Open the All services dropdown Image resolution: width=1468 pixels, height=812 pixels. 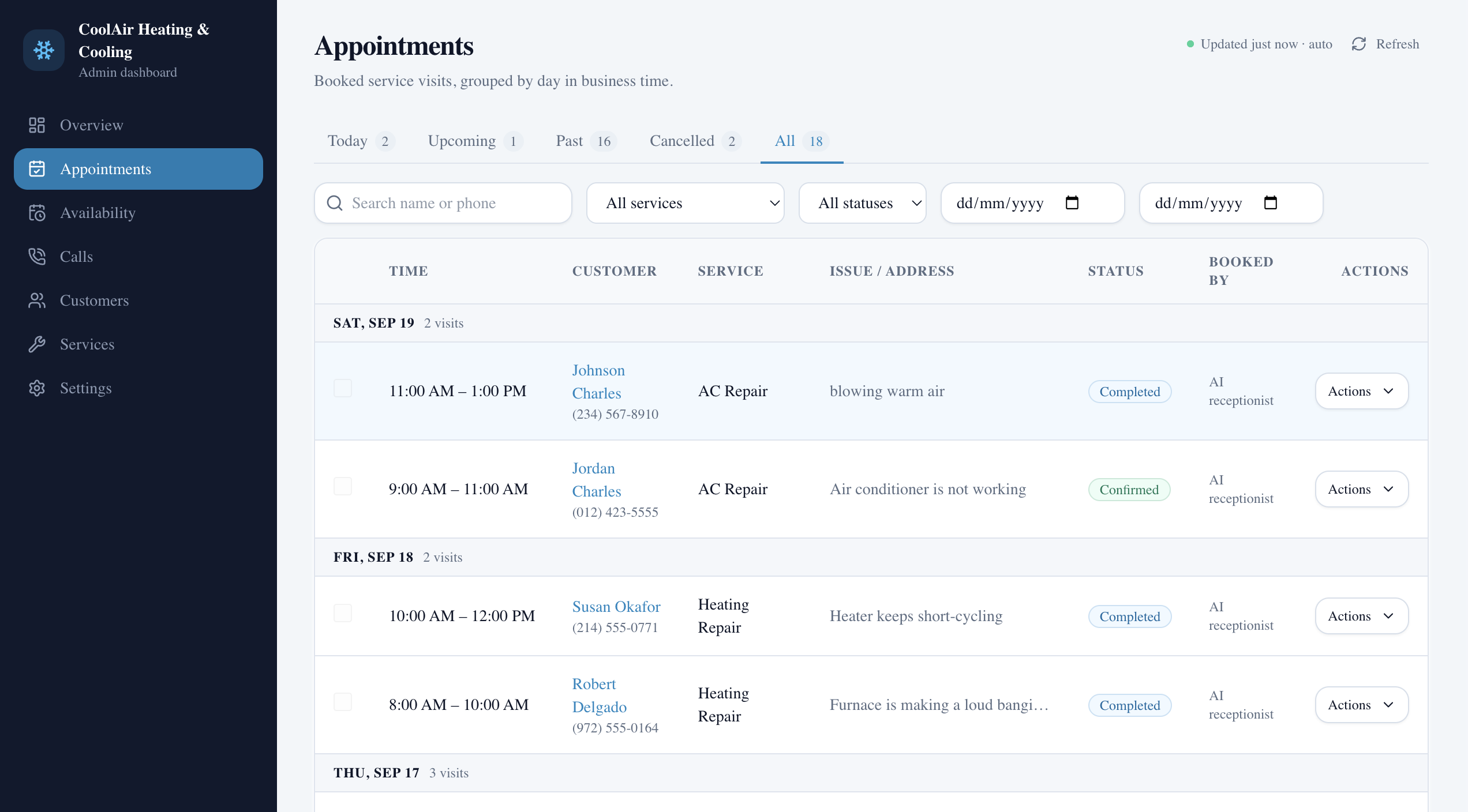point(686,203)
